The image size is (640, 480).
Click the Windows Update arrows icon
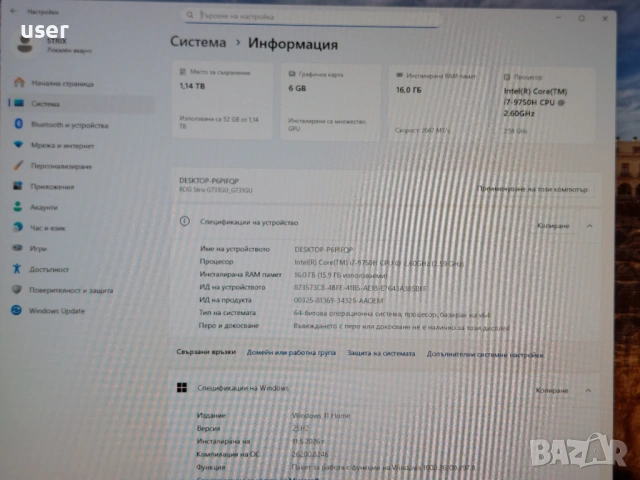(16, 310)
